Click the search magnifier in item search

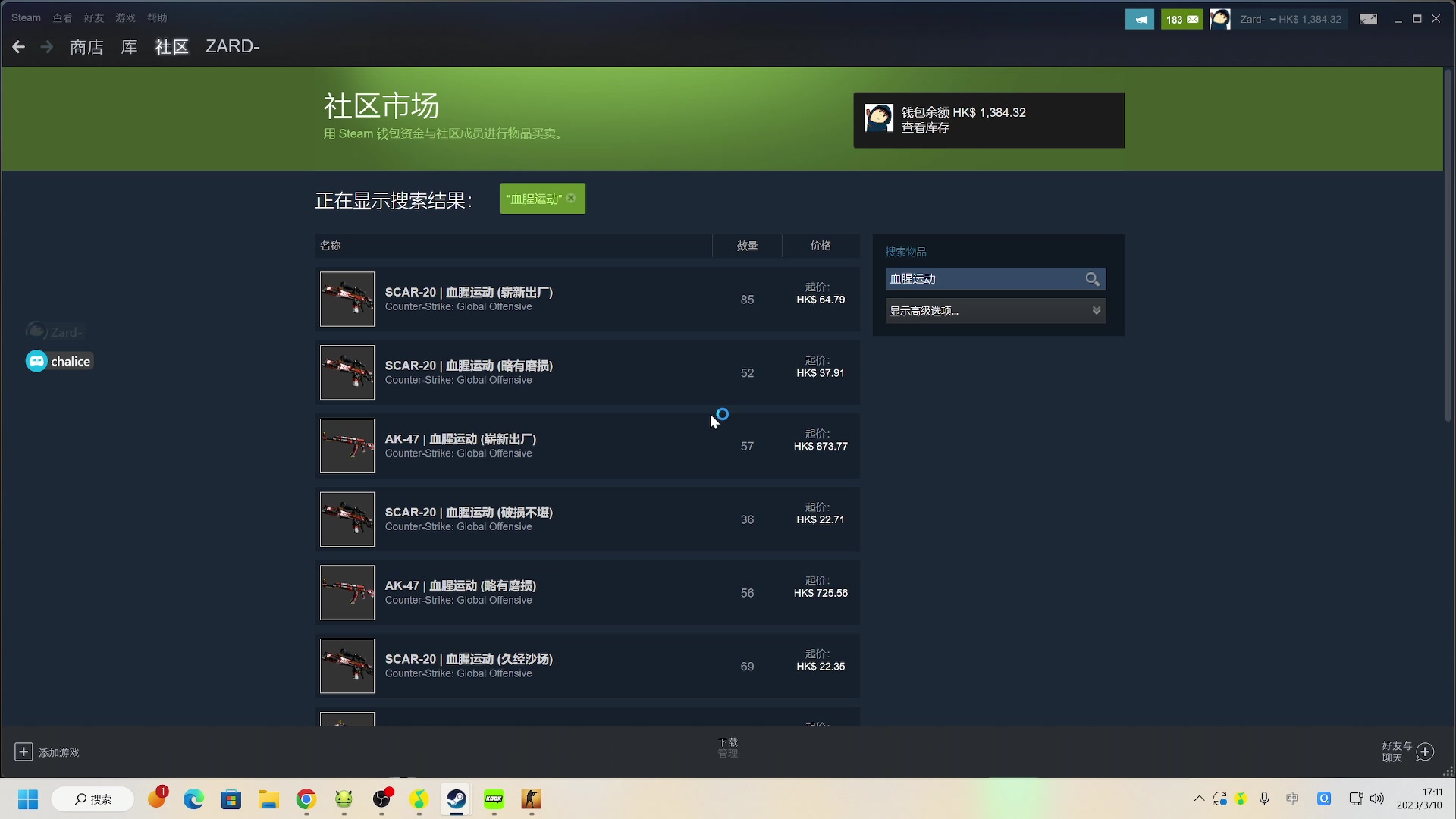click(x=1092, y=279)
